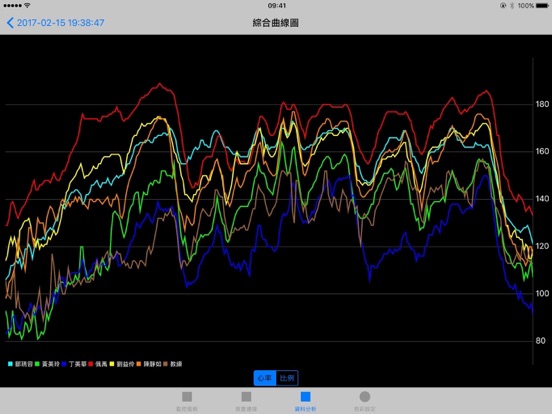552x414 pixels.
Task: Click the brown legend swatch
Action: coord(165,364)
